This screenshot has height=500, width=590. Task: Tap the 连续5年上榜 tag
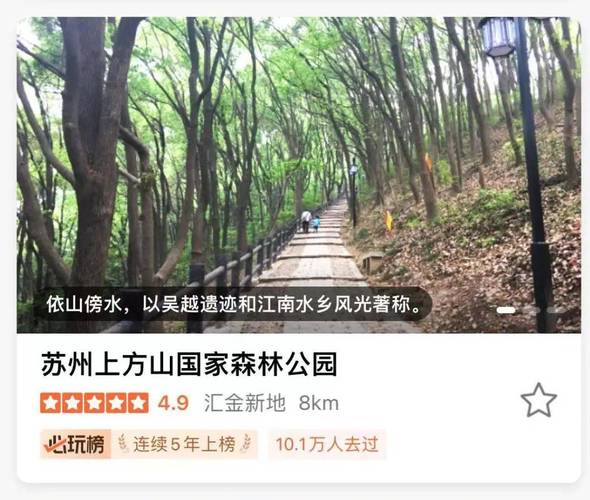(x=184, y=444)
